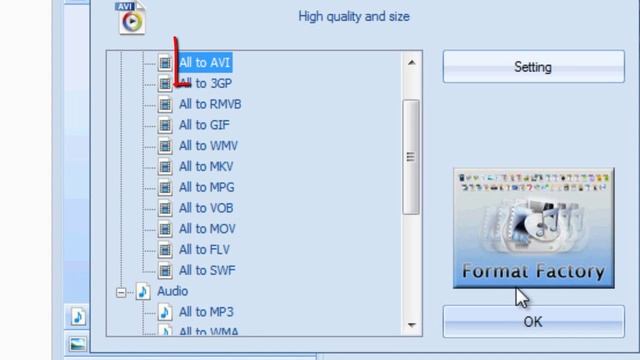Choose All to WMV format

click(208, 146)
